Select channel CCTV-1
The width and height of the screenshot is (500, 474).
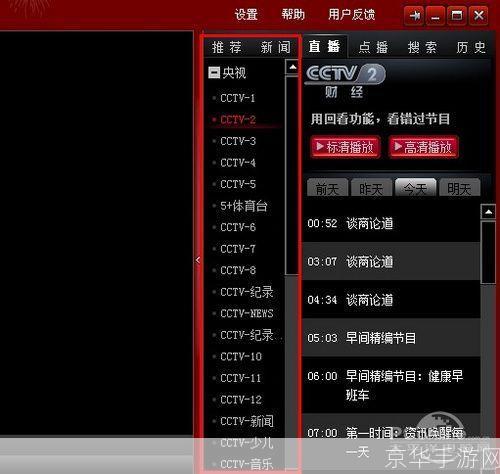(x=238, y=98)
